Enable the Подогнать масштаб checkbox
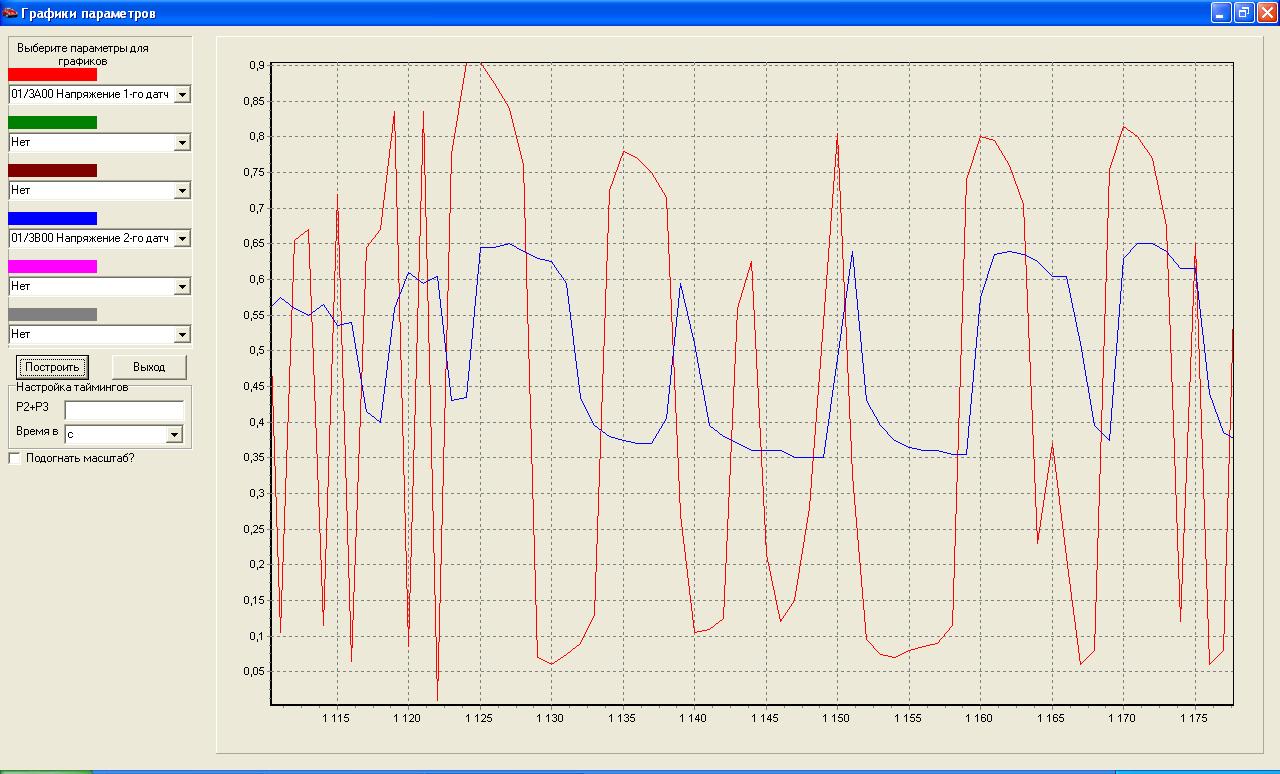 pyautogui.click(x=14, y=459)
